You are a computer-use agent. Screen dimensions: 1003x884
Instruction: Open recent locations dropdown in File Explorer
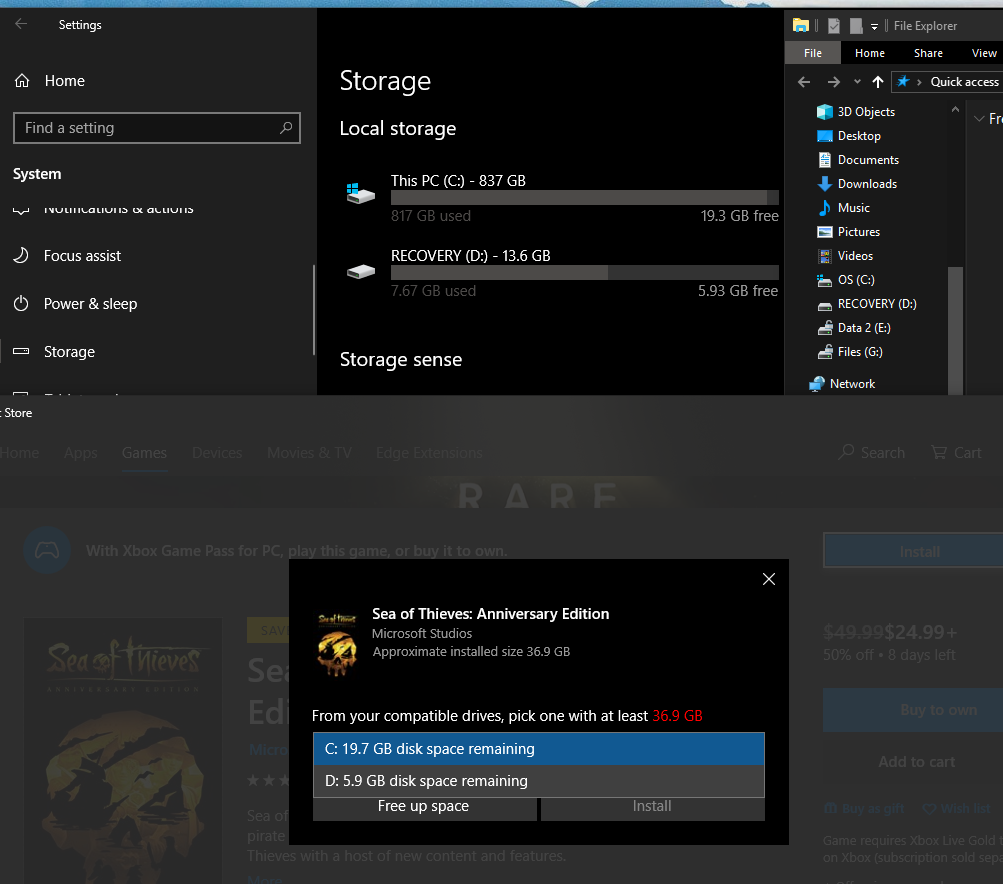(x=857, y=82)
